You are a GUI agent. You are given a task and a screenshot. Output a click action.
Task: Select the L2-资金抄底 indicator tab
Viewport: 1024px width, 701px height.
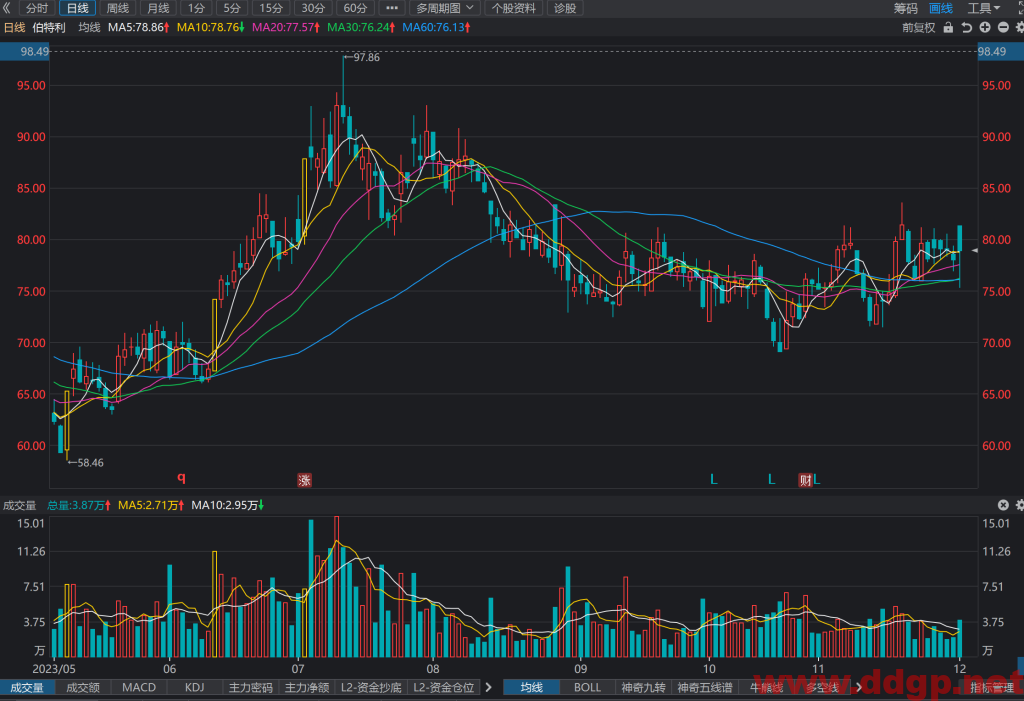click(371, 687)
